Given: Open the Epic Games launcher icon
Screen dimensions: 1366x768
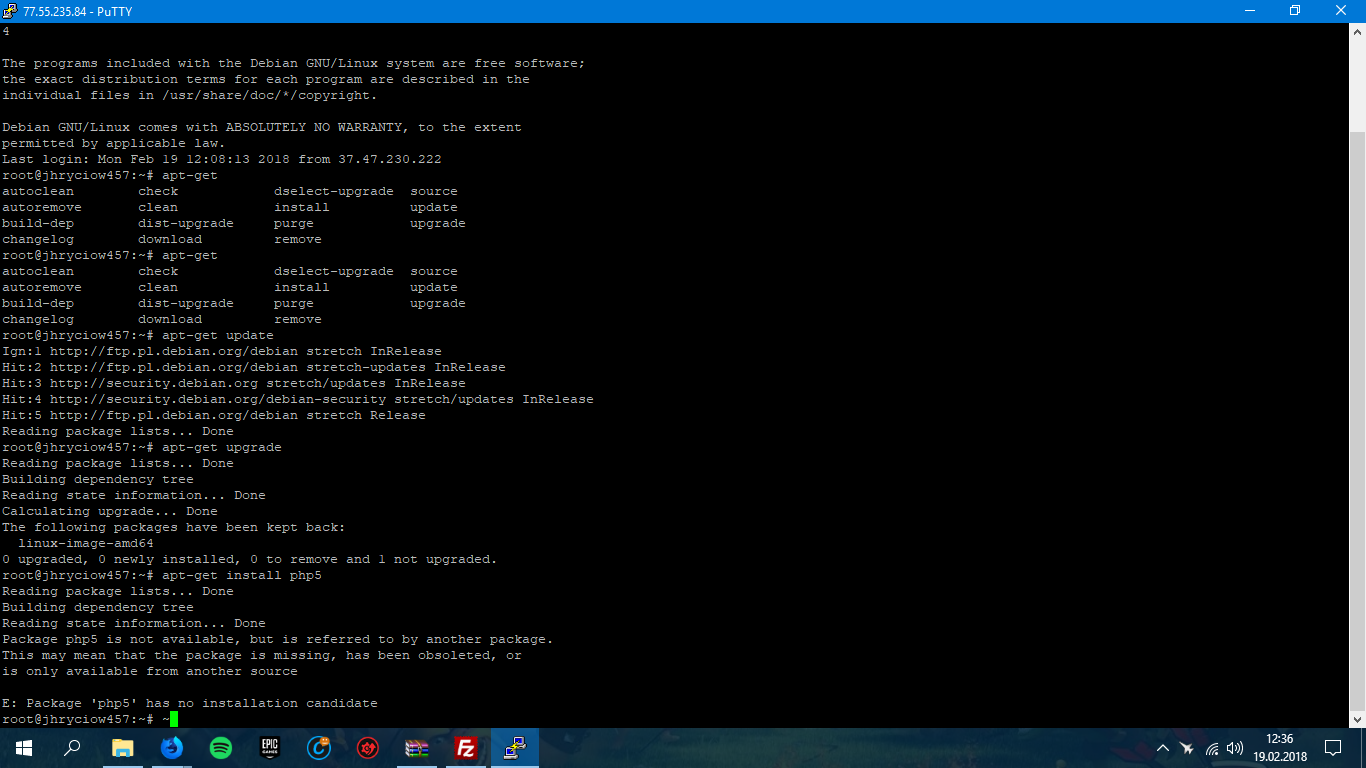Looking at the screenshot, I should pyautogui.click(x=270, y=748).
